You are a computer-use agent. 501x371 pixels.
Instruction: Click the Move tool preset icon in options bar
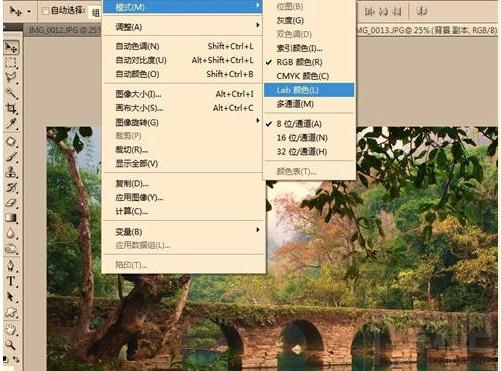(x=15, y=11)
